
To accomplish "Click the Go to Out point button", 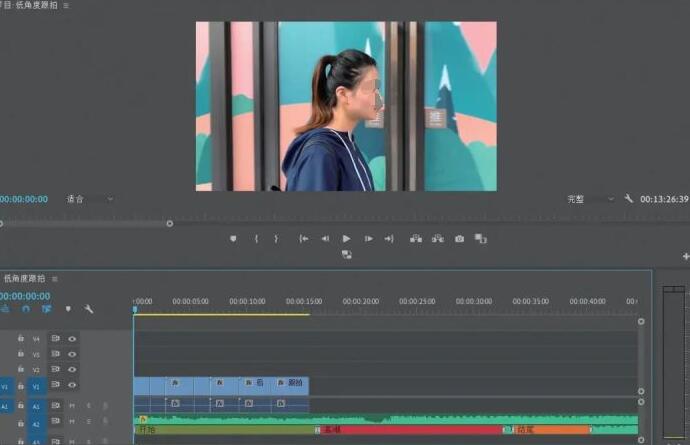I will [389, 239].
